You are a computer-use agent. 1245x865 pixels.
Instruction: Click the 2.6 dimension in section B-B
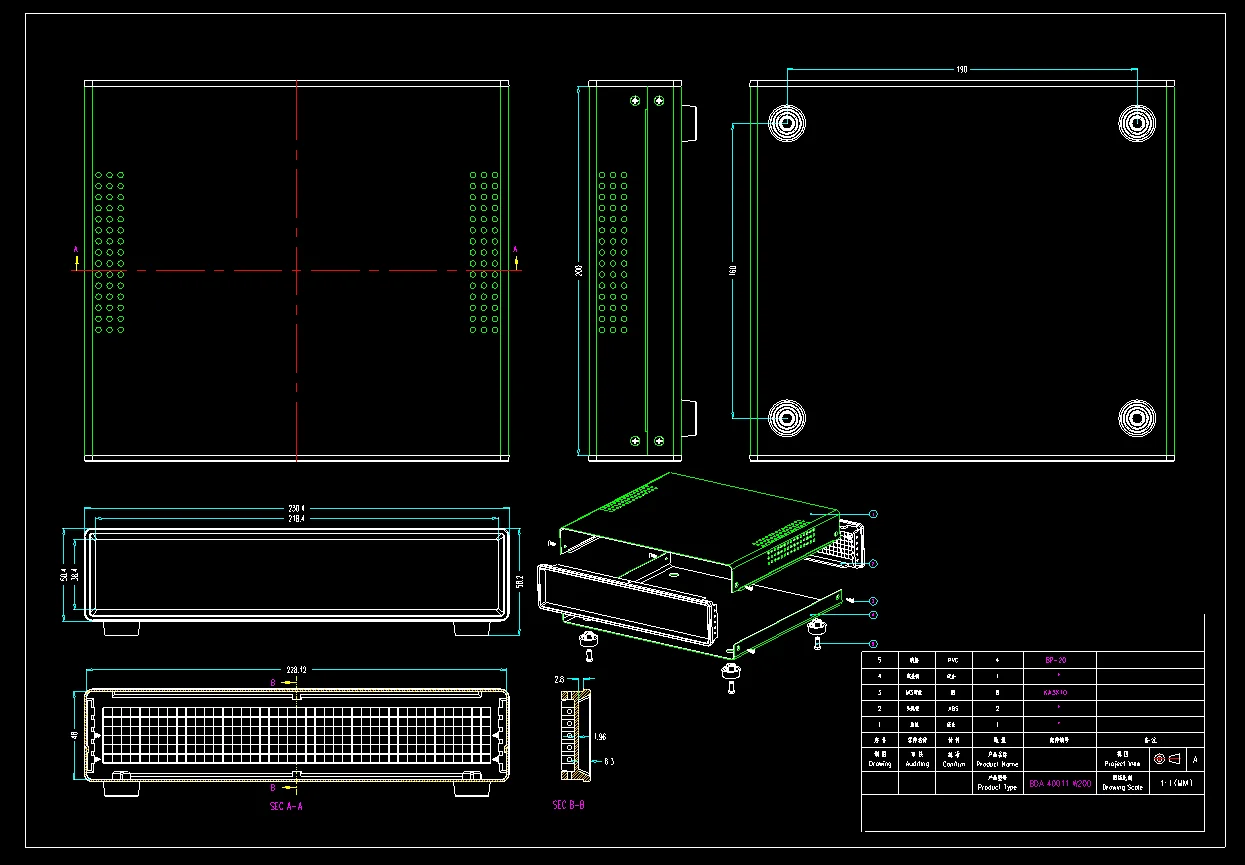tap(559, 679)
